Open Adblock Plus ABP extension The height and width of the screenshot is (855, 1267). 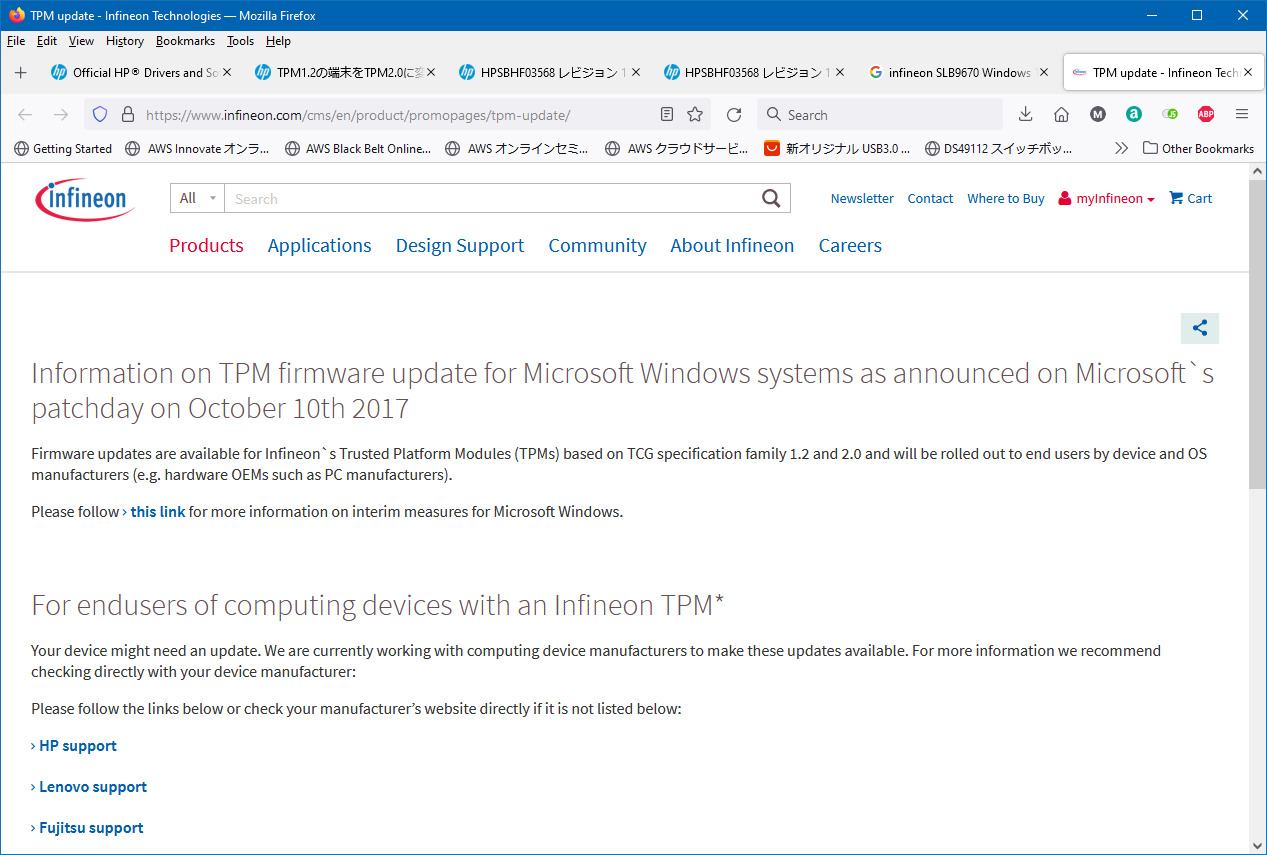pos(1206,115)
